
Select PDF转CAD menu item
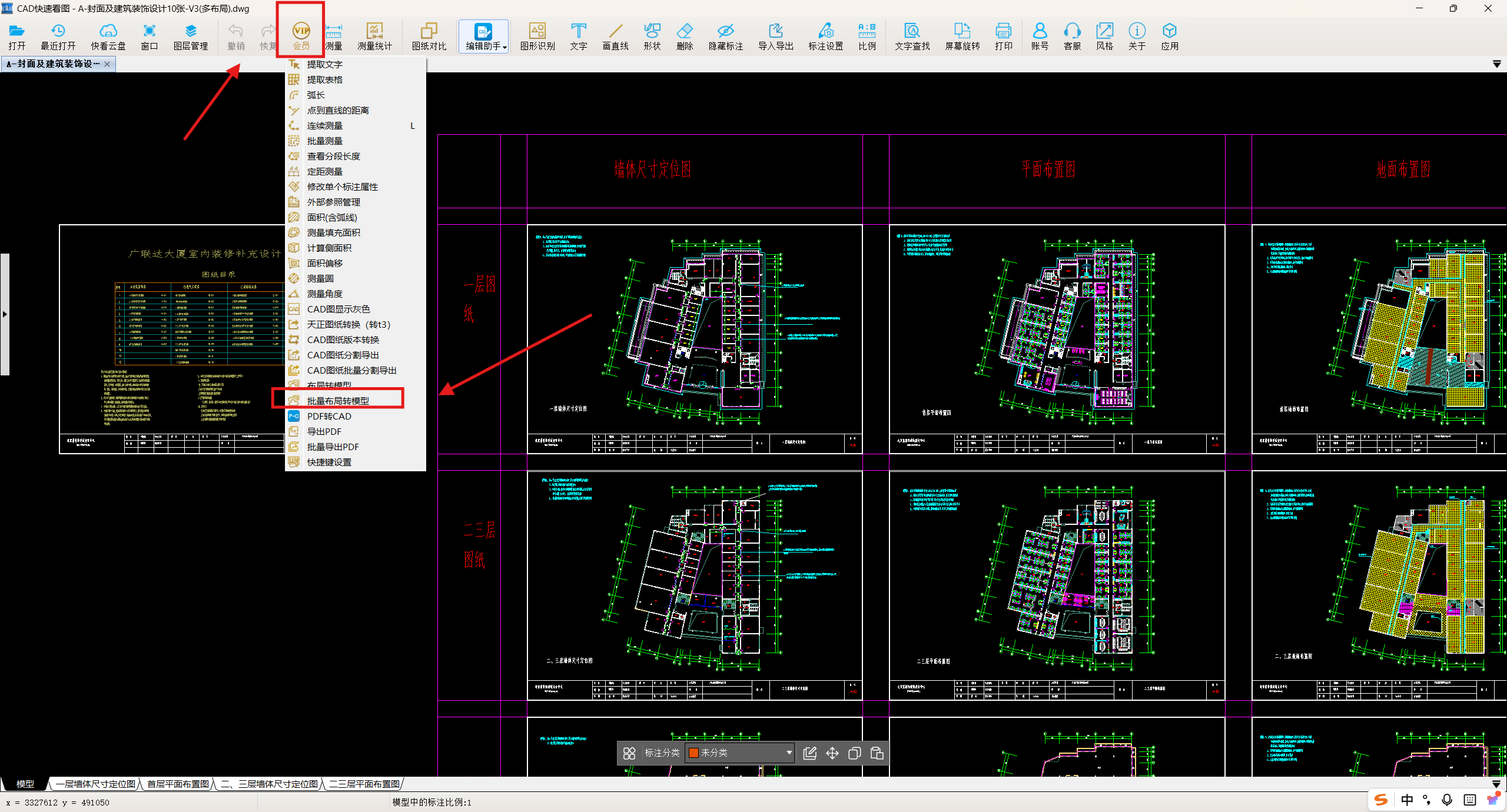[x=356, y=416]
